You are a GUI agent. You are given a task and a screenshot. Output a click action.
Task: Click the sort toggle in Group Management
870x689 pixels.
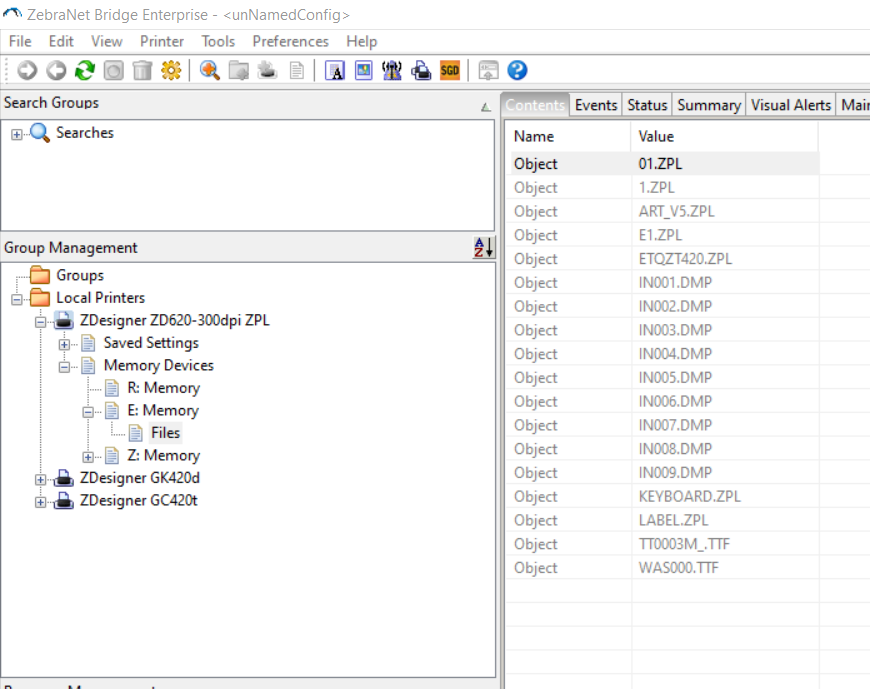tap(482, 248)
